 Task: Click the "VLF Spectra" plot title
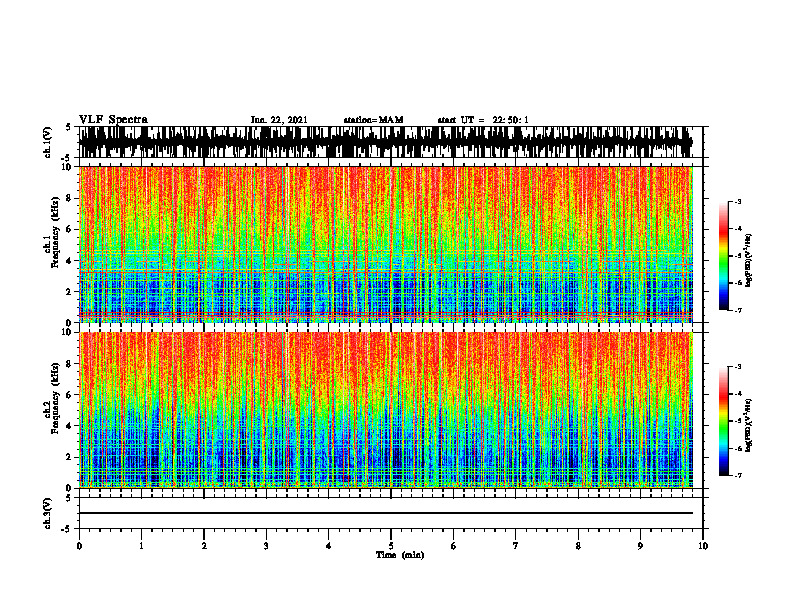(113, 120)
